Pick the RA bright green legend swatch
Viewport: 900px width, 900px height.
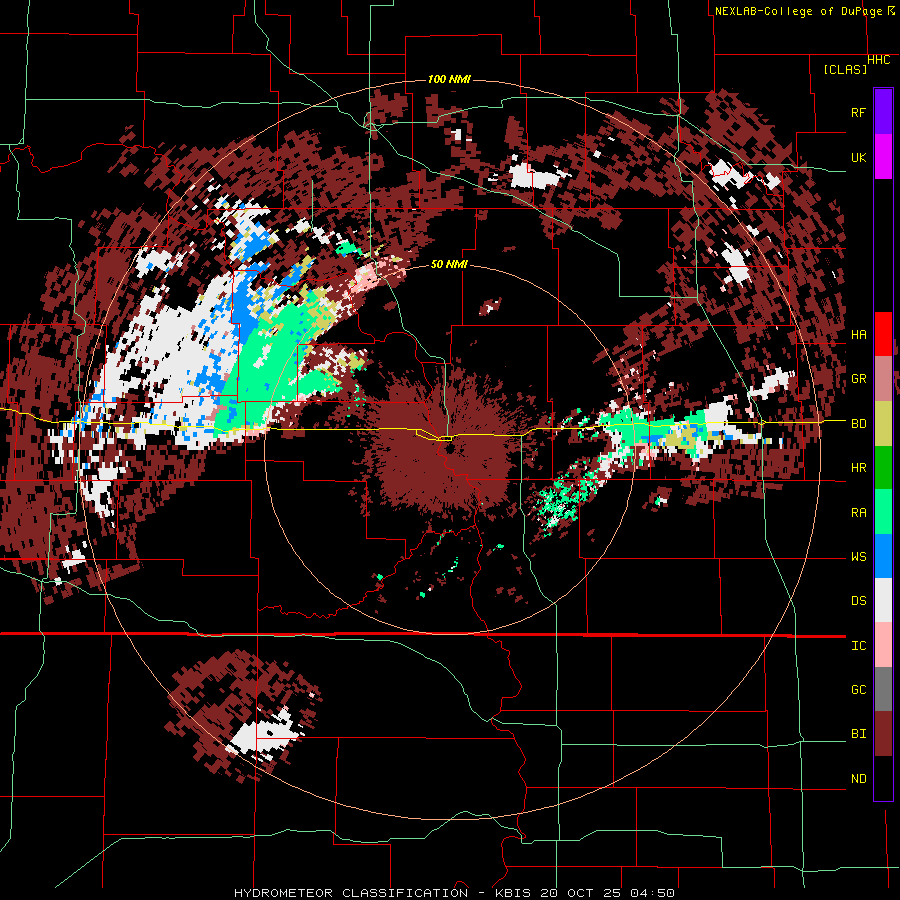coord(883,512)
